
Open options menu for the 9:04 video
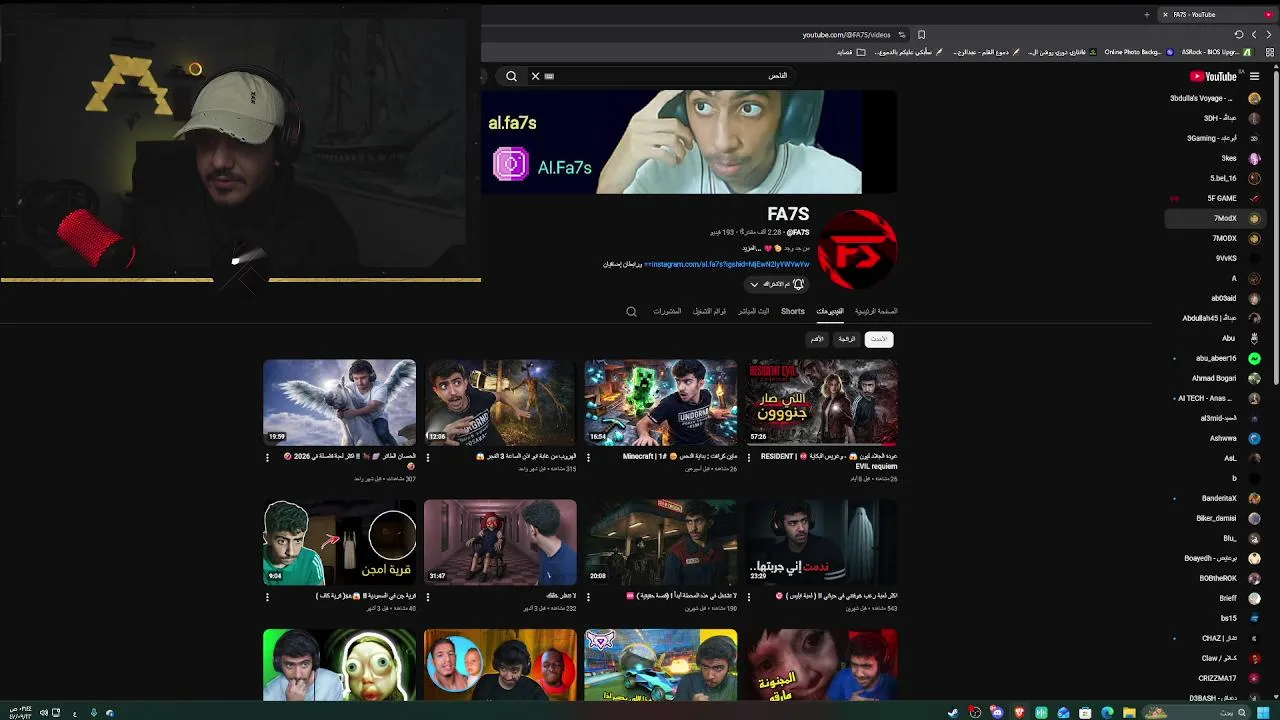click(x=267, y=597)
